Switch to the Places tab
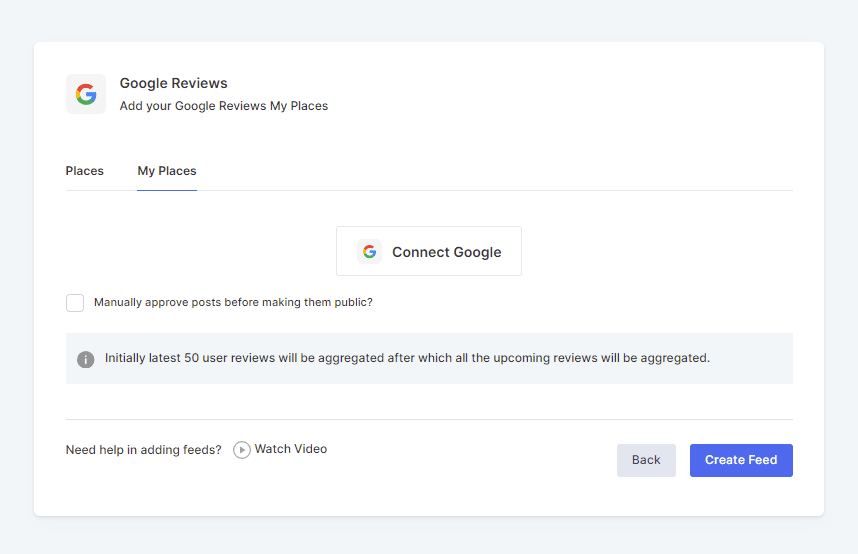Screen dimensions: 858x554 click(x=85, y=171)
